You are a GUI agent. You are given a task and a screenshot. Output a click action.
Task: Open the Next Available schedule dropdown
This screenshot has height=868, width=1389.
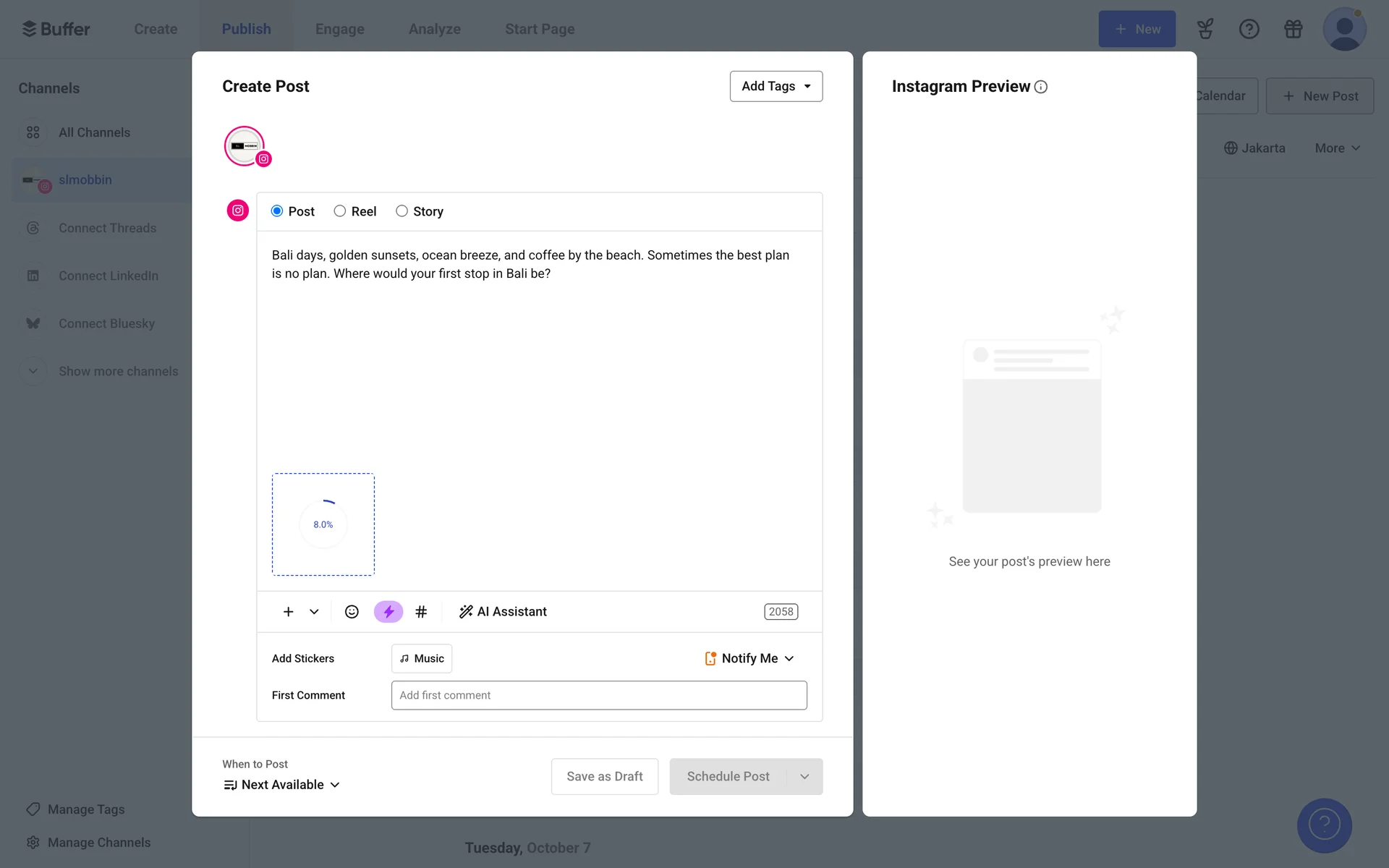tap(282, 785)
